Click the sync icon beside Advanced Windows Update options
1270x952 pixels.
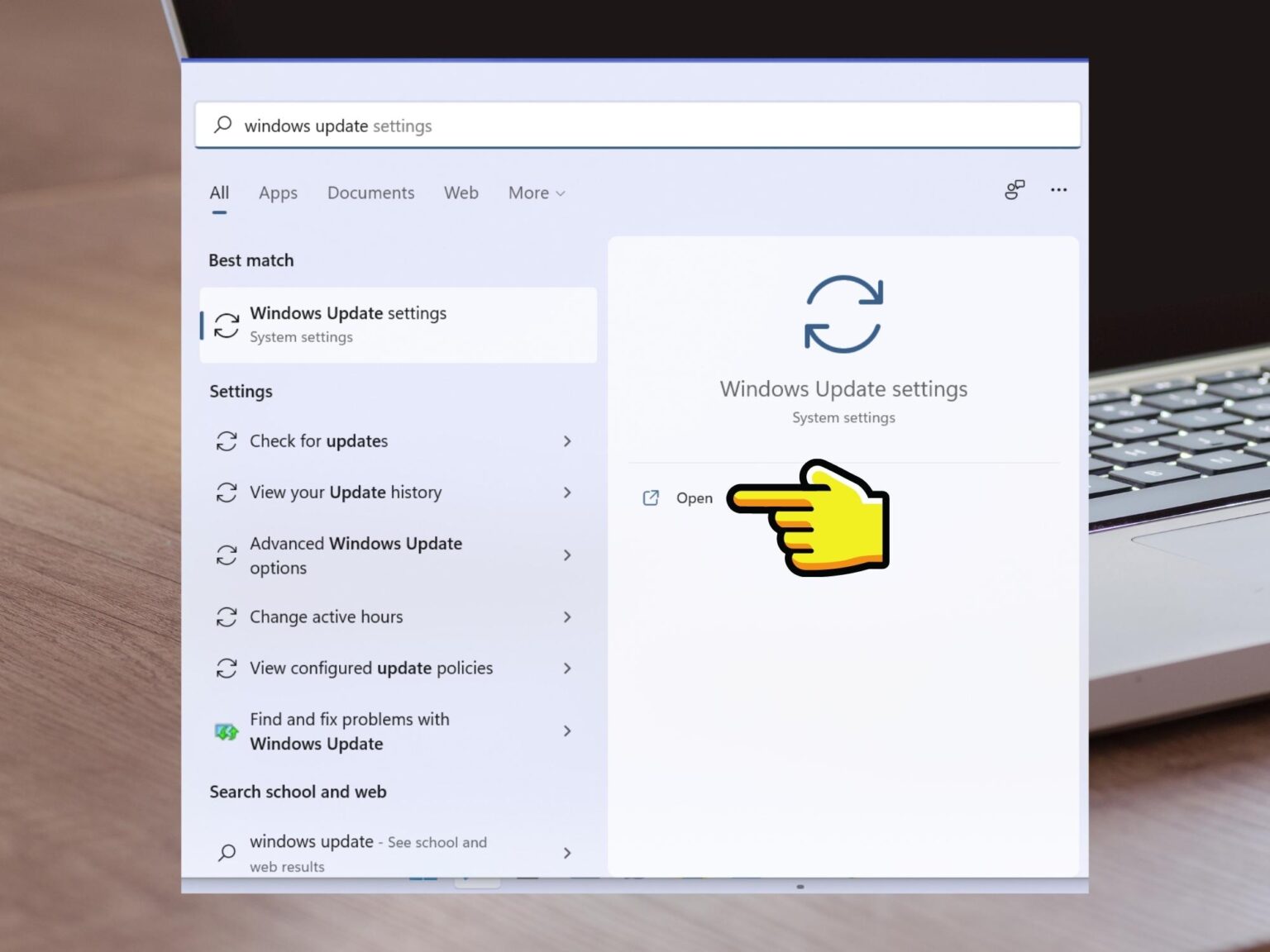[x=227, y=555]
